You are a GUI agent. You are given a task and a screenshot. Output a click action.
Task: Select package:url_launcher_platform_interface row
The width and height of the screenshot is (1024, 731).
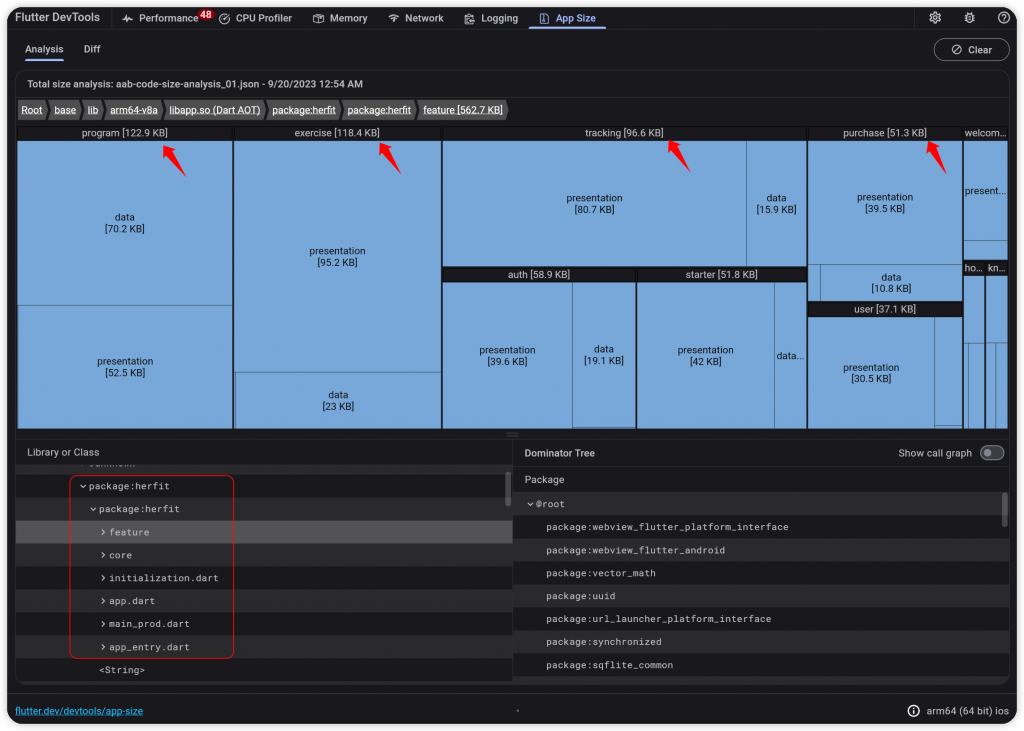pos(760,619)
